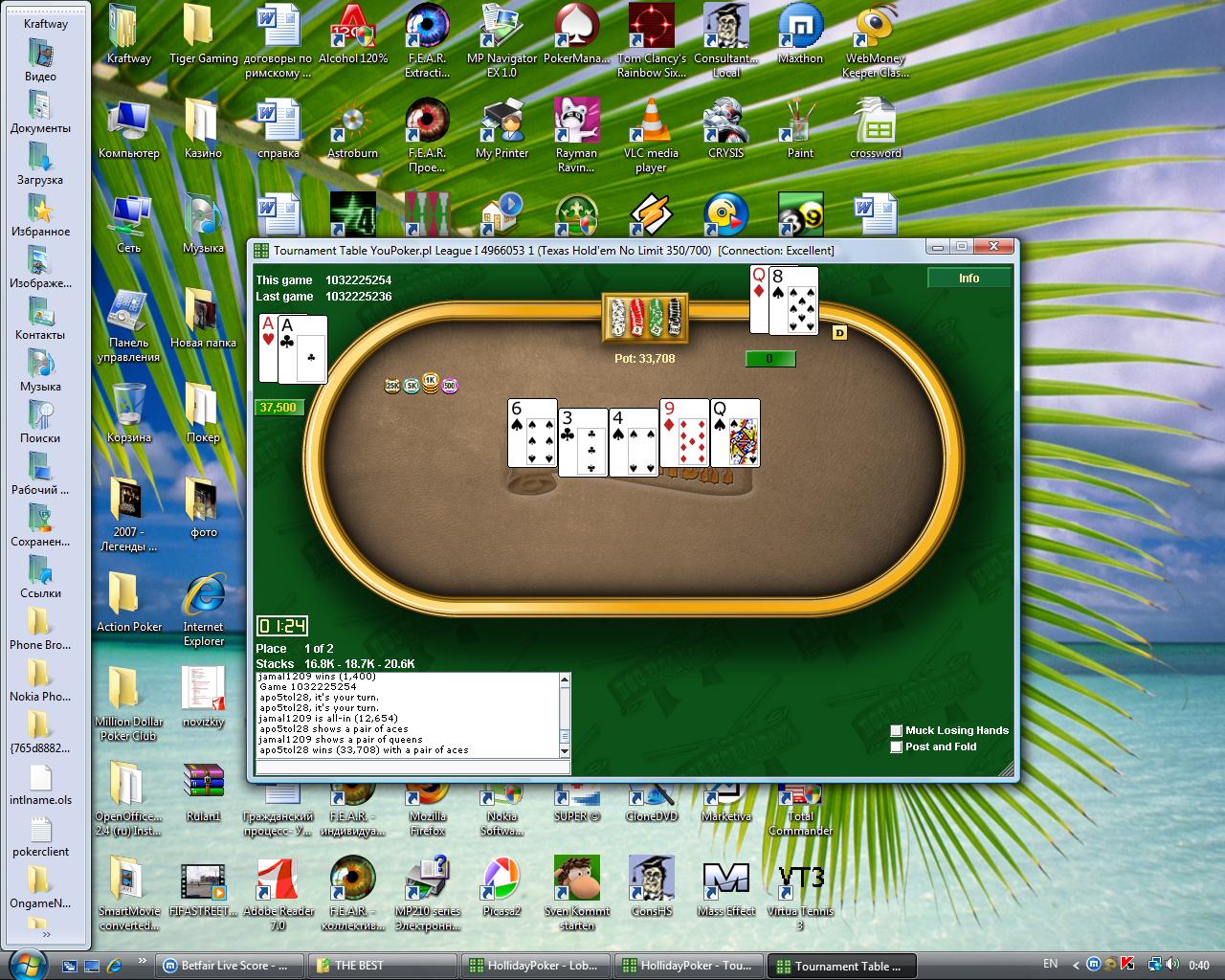Open VLC media player icon
Viewport: 1225px width, 980px height.
(651, 135)
